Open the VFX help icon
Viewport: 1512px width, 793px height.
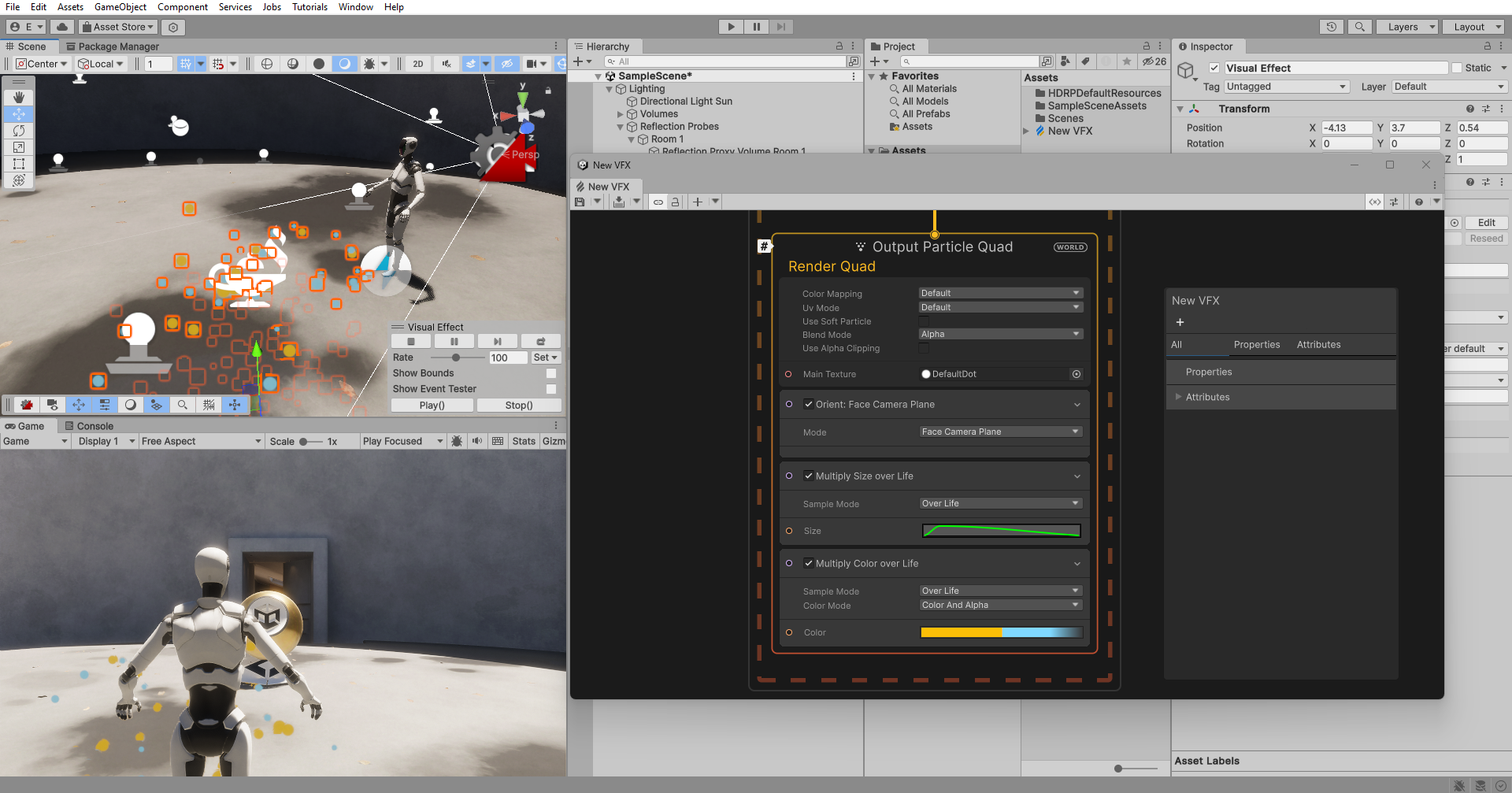coord(1419,202)
